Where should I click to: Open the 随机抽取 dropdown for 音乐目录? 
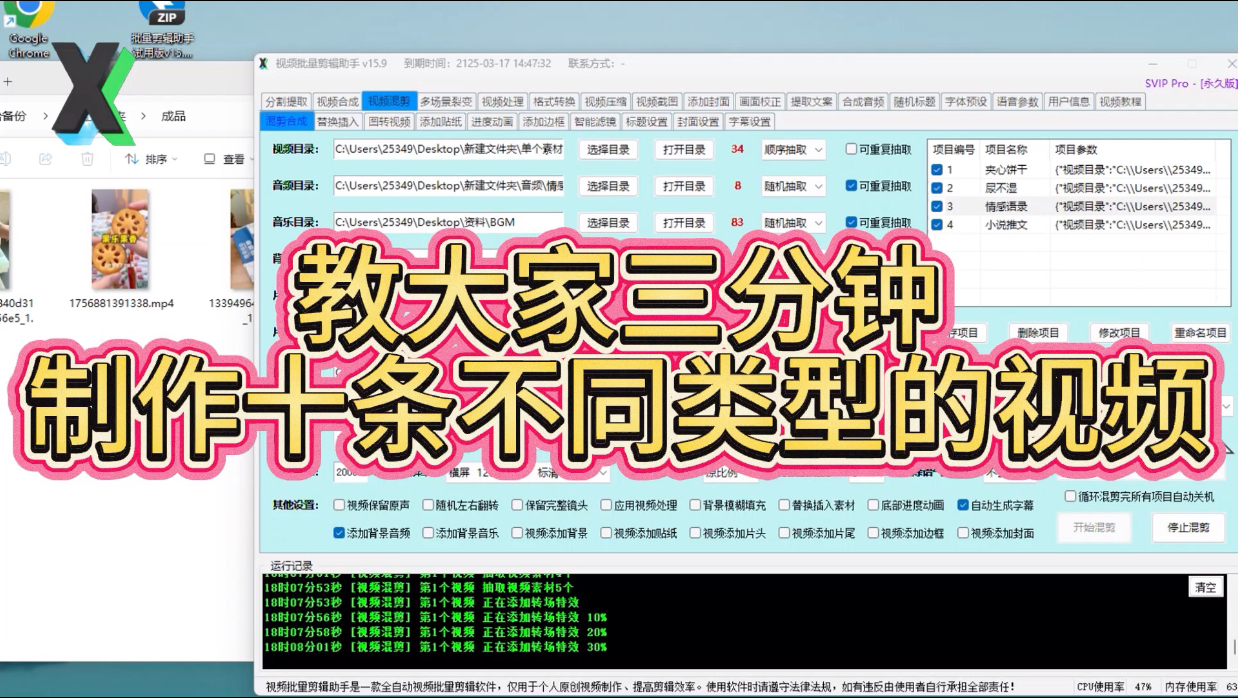tap(792, 222)
